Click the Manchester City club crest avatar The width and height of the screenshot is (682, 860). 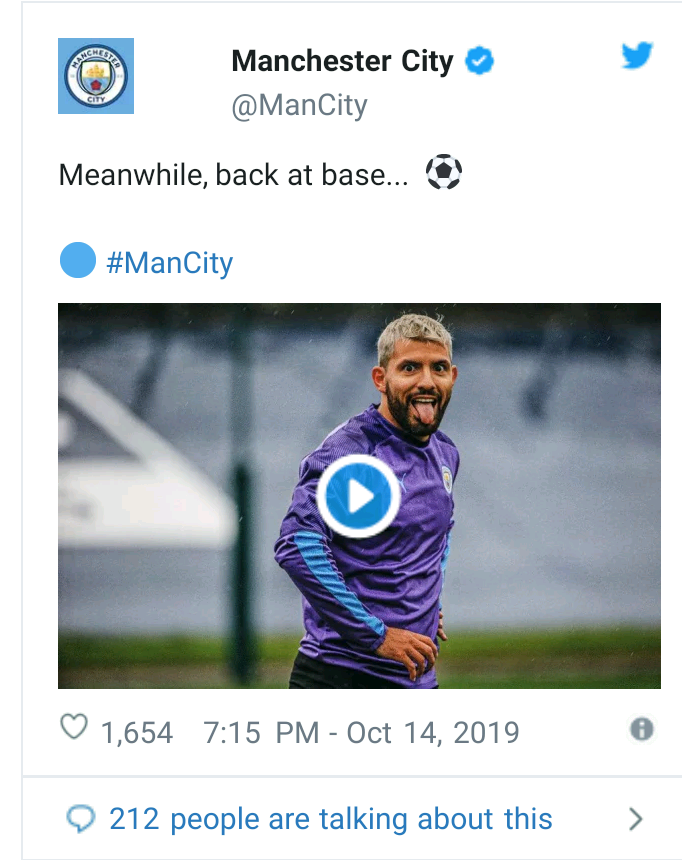[96, 76]
